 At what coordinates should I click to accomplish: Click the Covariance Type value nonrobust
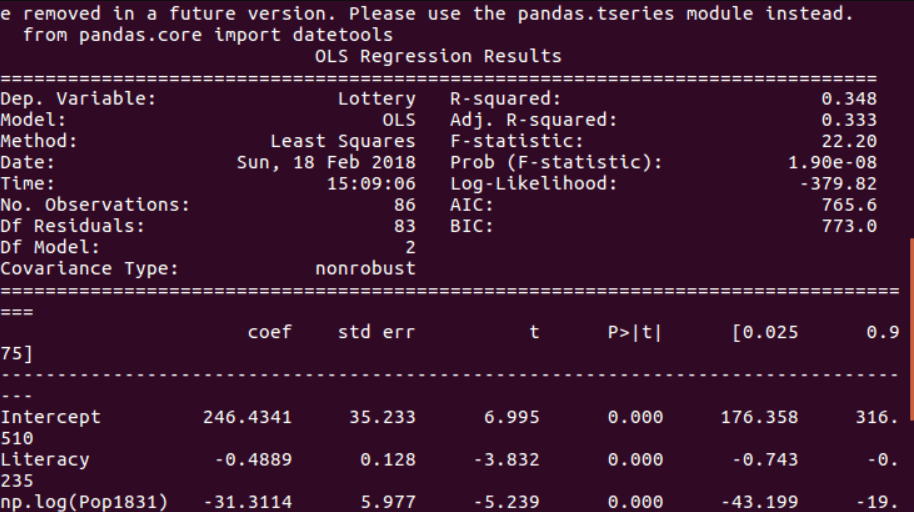pyautogui.click(x=365, y=268)
